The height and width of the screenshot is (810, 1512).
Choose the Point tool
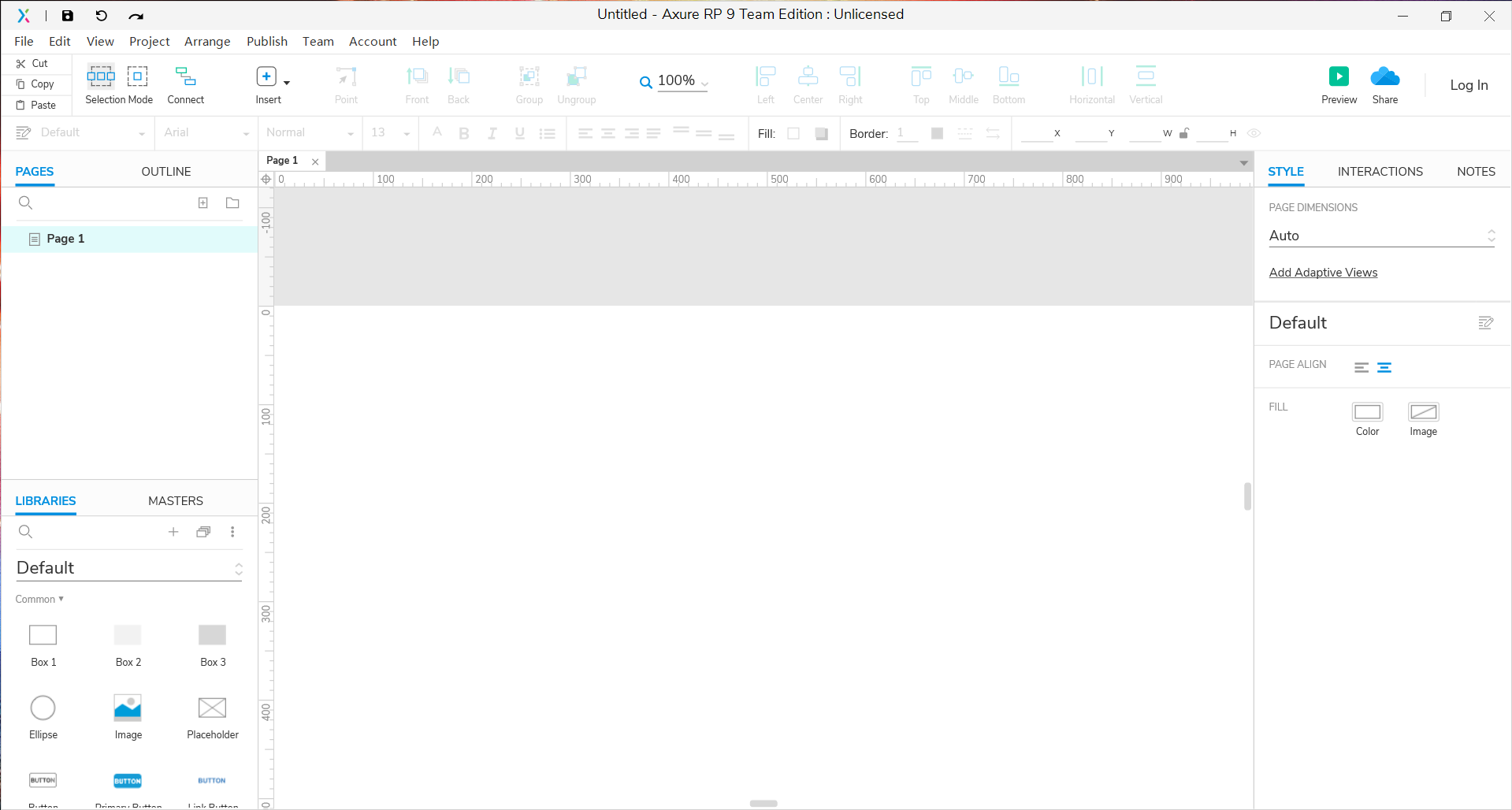(x=346, y=85)
